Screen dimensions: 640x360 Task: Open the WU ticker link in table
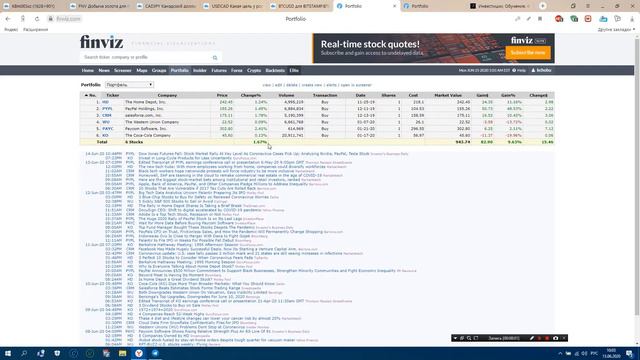[x=106, y=122]
